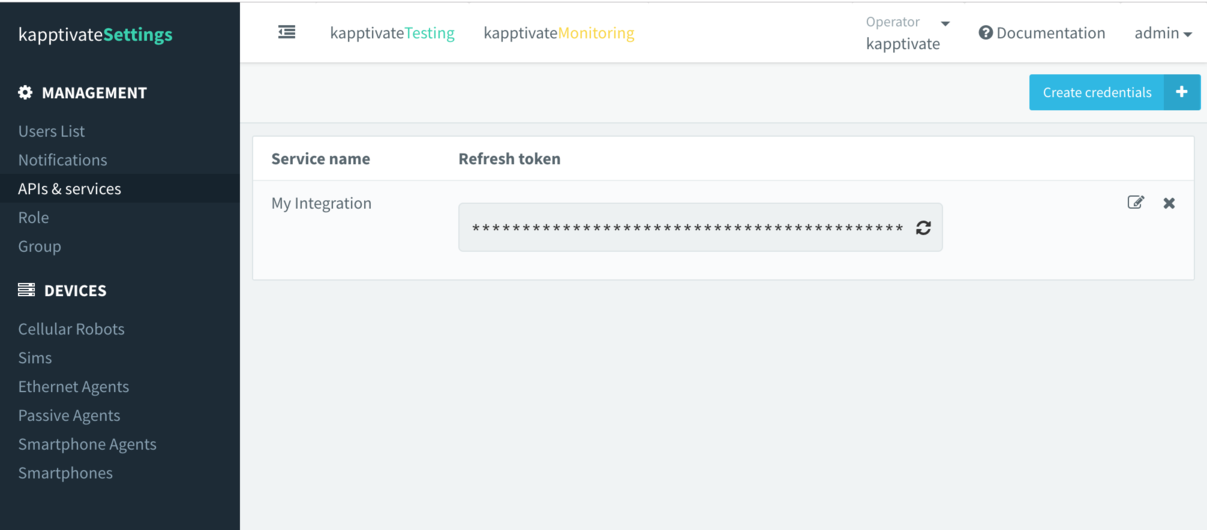Go to Notifications settings
The width and height of the screenshot is (1207, 530).
(x=62, y=160)
